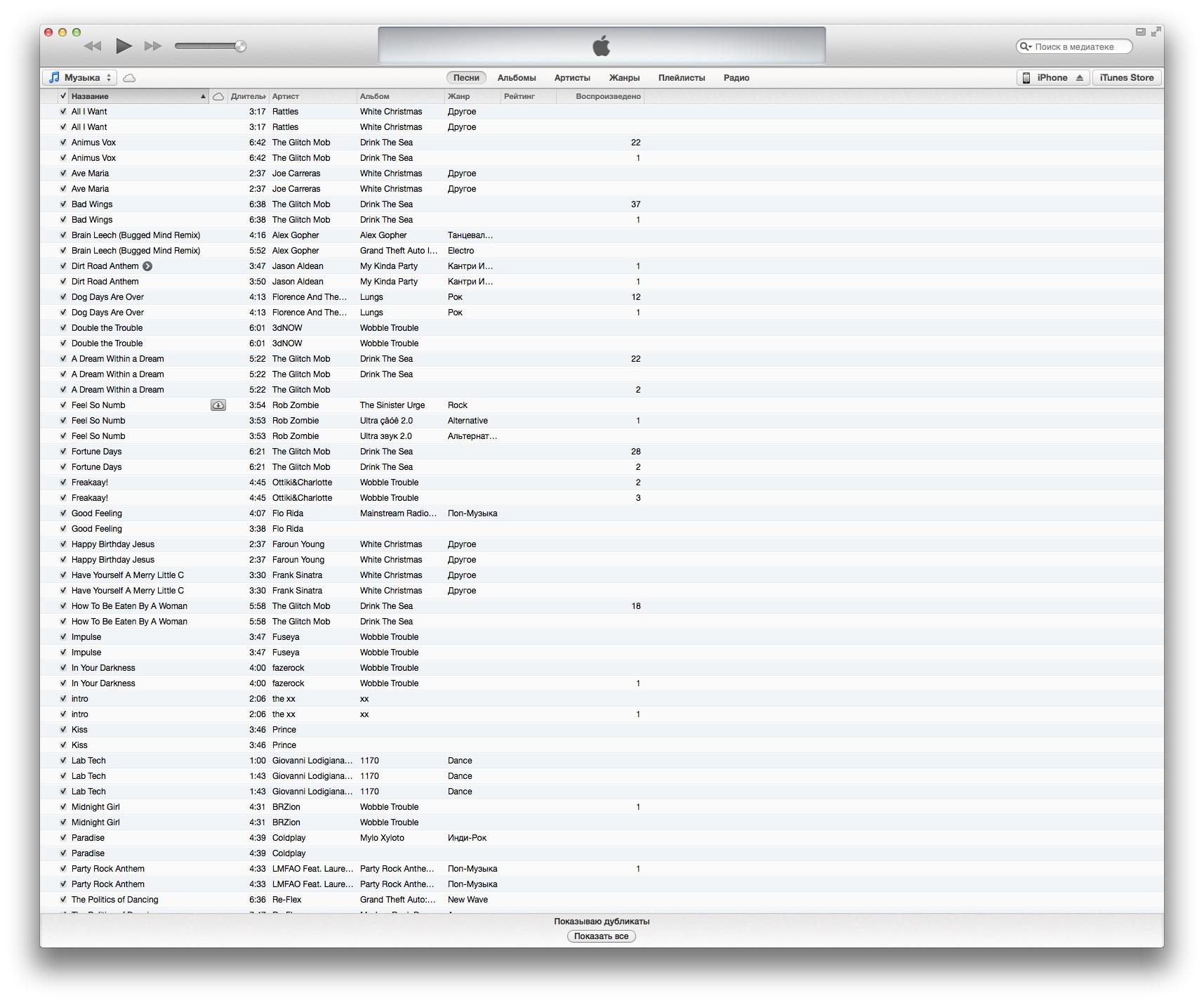Uncheck Feel So Numb from The Sinister Urge

(x=63, y=405)
